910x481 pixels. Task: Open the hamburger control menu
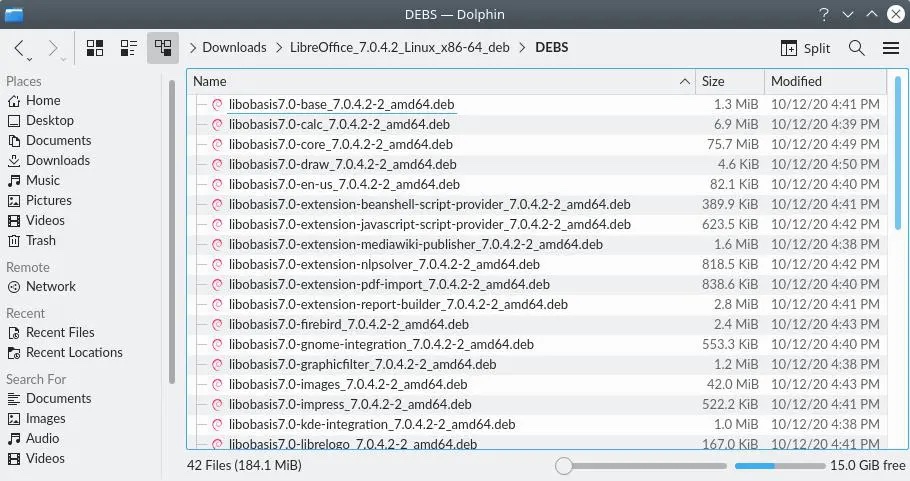[x=891, y=48]
